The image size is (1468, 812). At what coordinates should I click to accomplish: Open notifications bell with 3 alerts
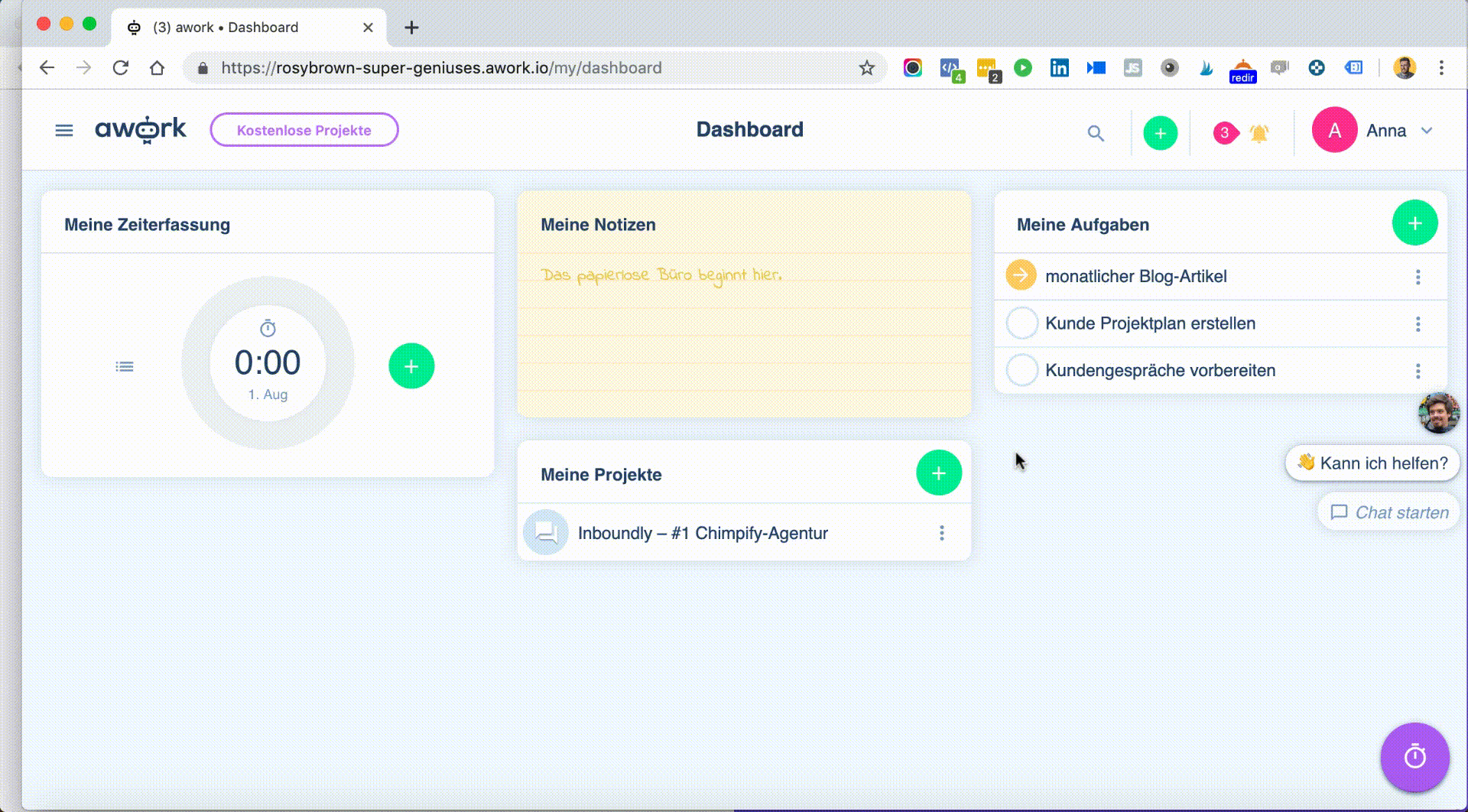pos(1259,133)
